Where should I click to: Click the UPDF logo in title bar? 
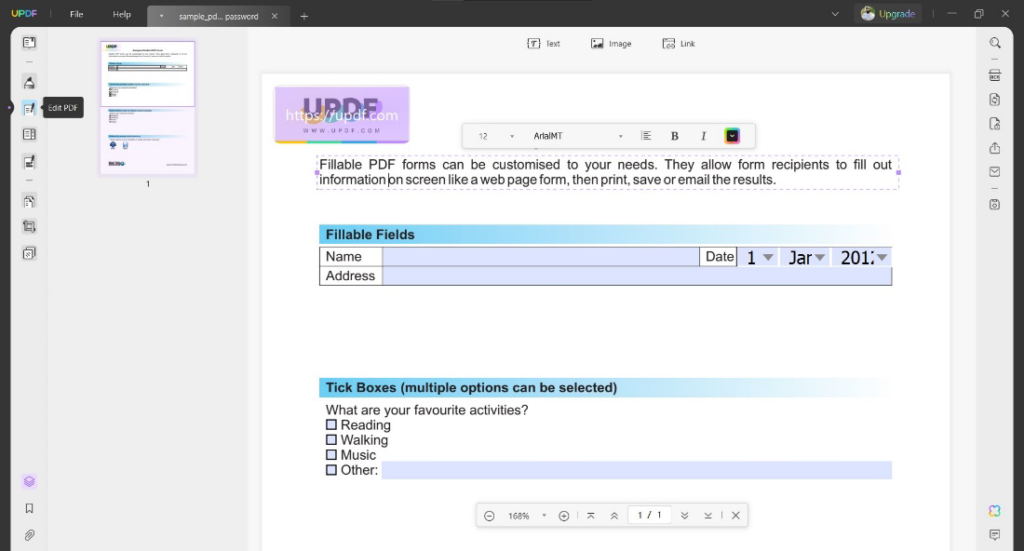click(24, 14)
